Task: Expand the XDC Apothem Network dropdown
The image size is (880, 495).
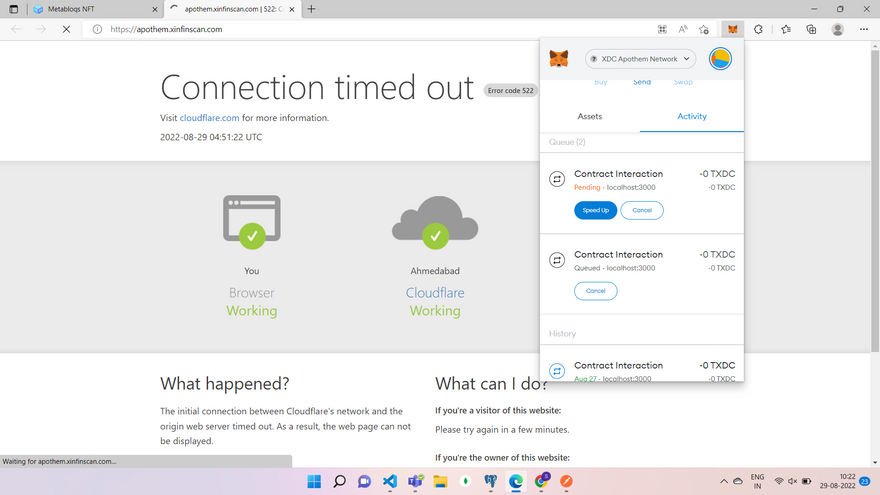Action: pos(640,59)
